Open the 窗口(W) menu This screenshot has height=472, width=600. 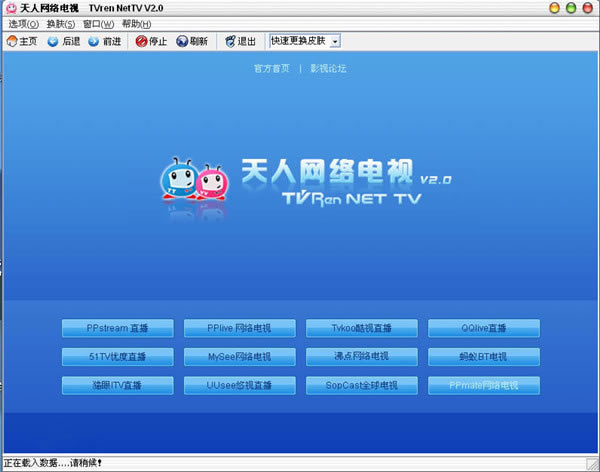[98, 24]
